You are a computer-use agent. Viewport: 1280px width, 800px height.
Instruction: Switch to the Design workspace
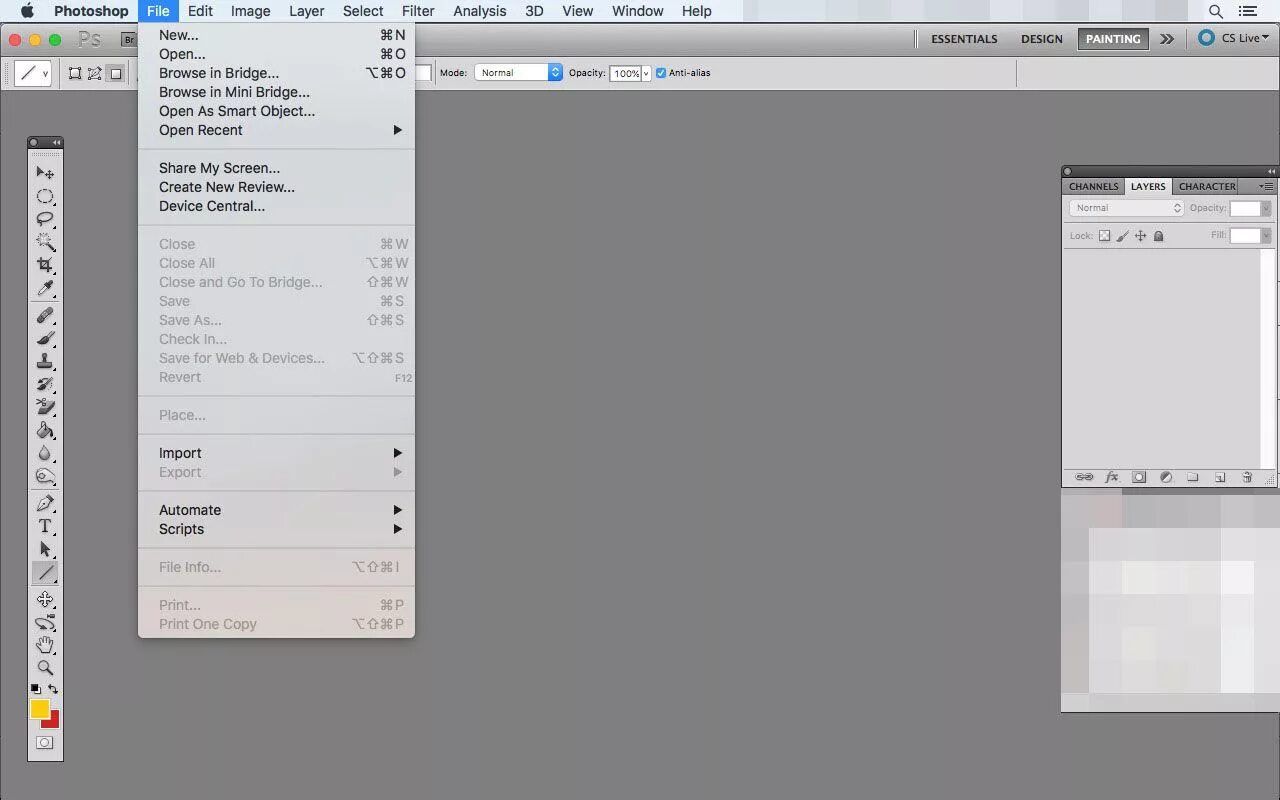click(x=1042, y=39)
